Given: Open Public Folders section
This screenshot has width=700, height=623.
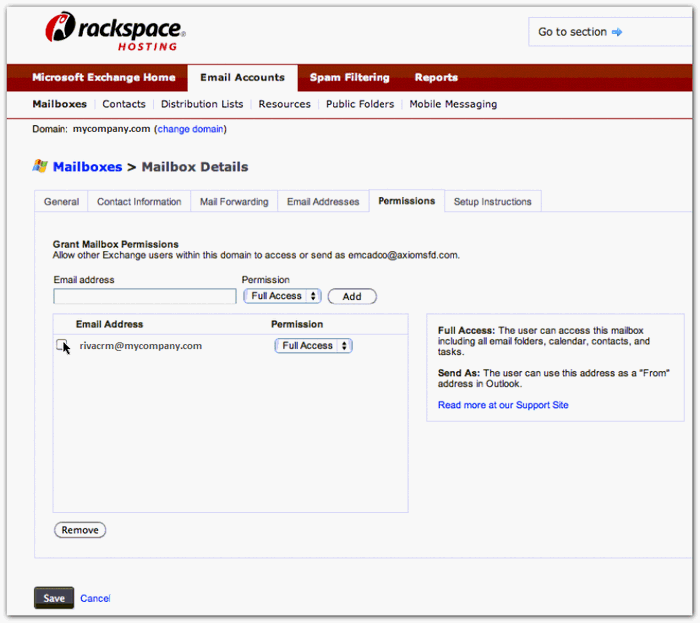Looking at the screenshot, I should [x=360, y=104].
